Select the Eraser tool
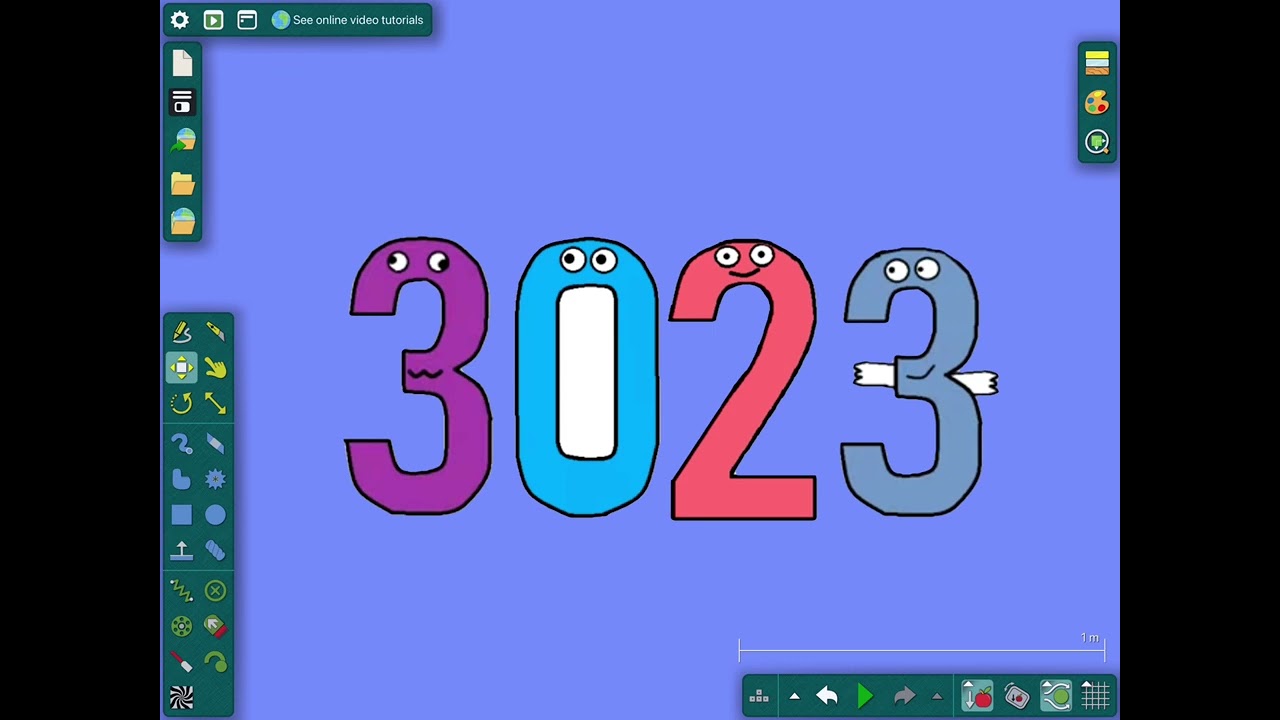This screenshot has width=1280, height=720. pos(215,443)
